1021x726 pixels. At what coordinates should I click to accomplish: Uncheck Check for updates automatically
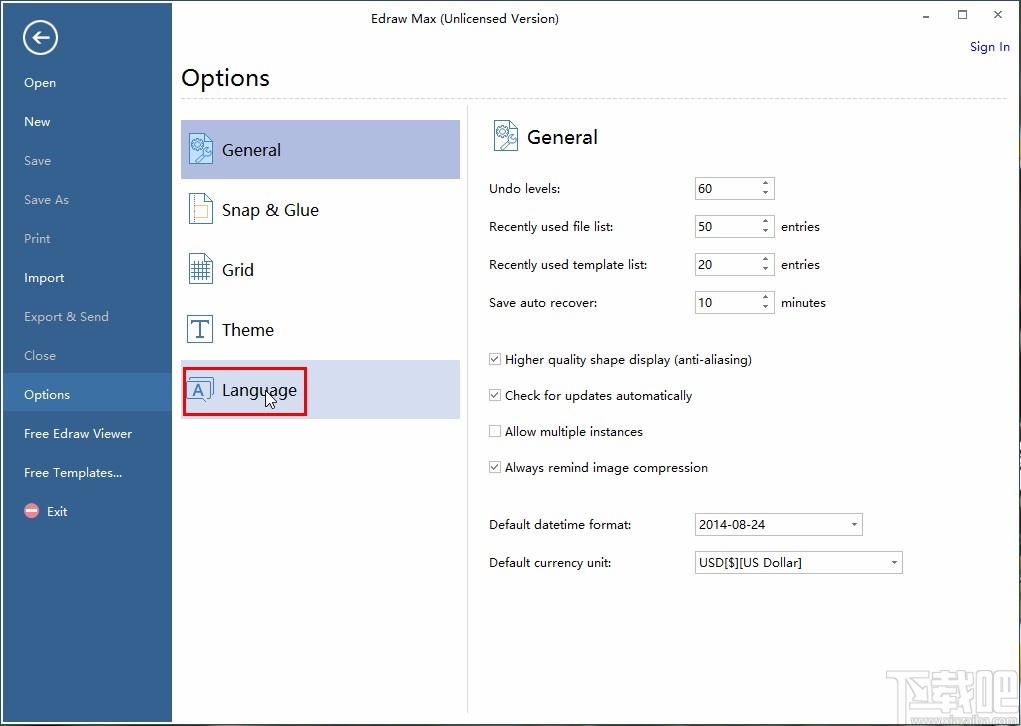[495, 395]
